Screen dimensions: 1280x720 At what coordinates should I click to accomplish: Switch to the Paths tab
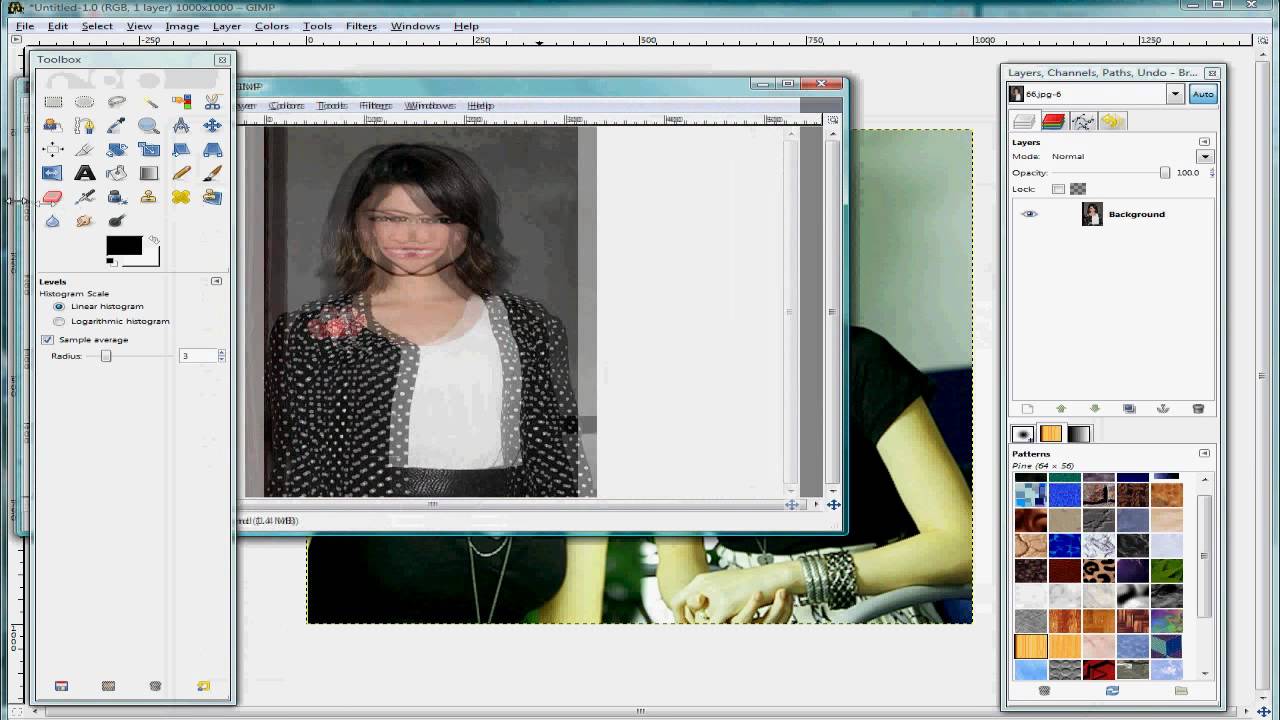click(1083, 121)
